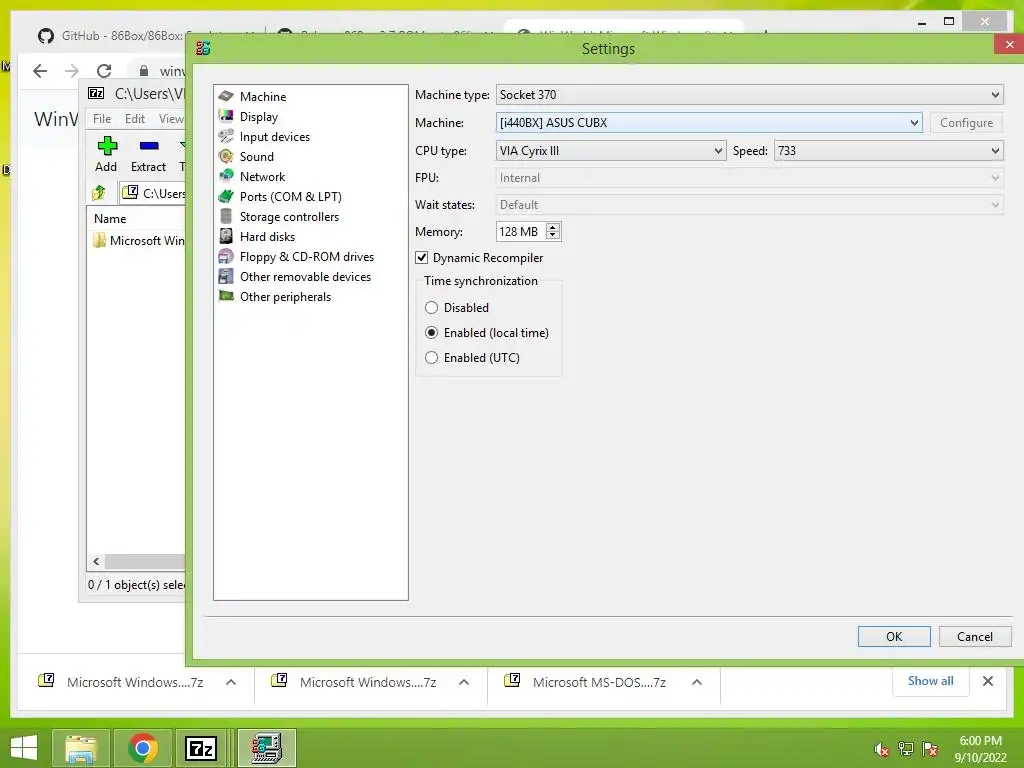Click 7-Zip up-folder icon

[99, 193]
